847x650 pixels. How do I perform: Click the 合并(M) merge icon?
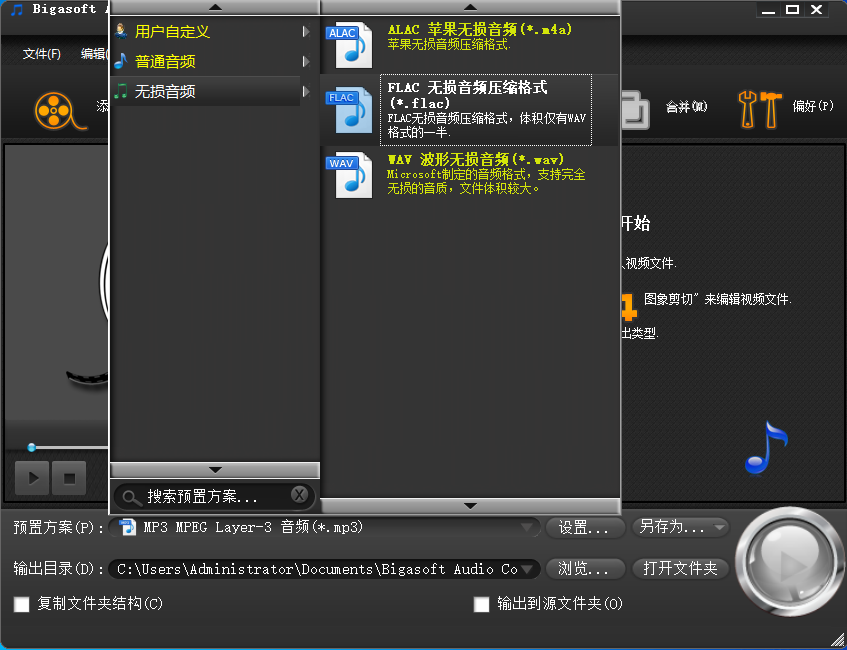coord(637,107)
